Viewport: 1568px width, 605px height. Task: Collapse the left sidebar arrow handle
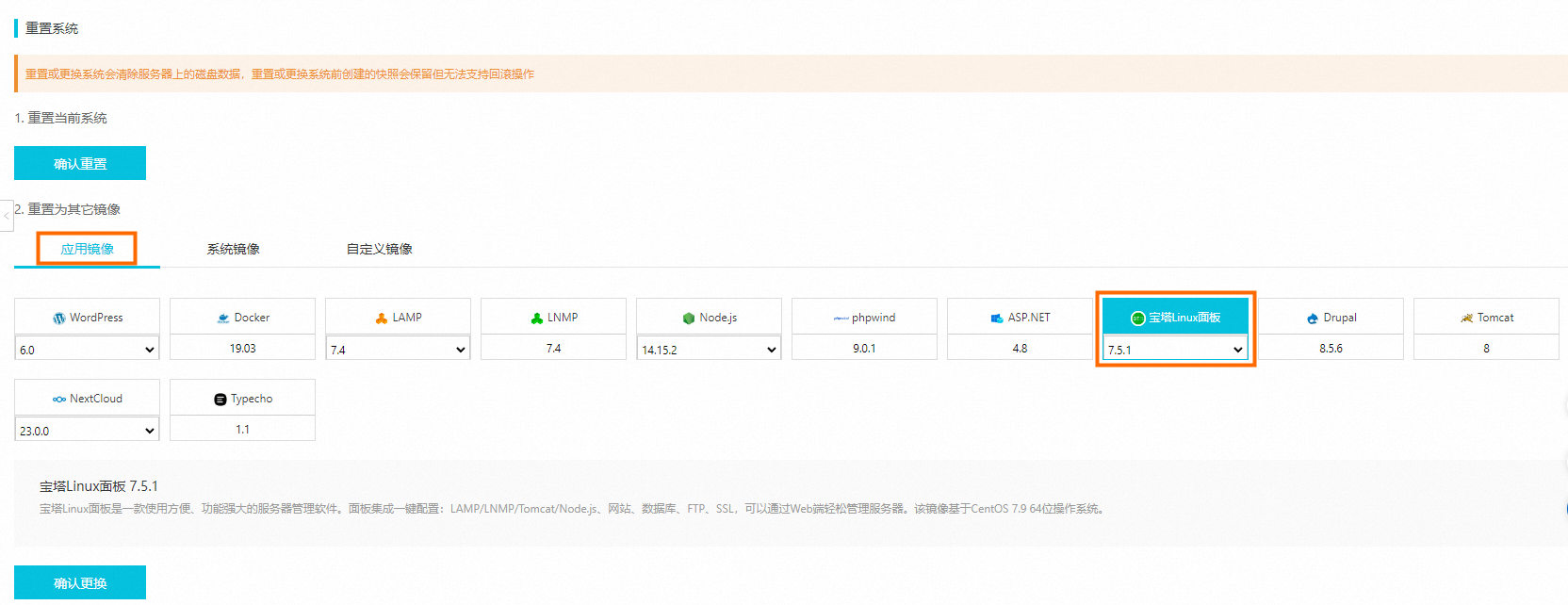[7, 216]
